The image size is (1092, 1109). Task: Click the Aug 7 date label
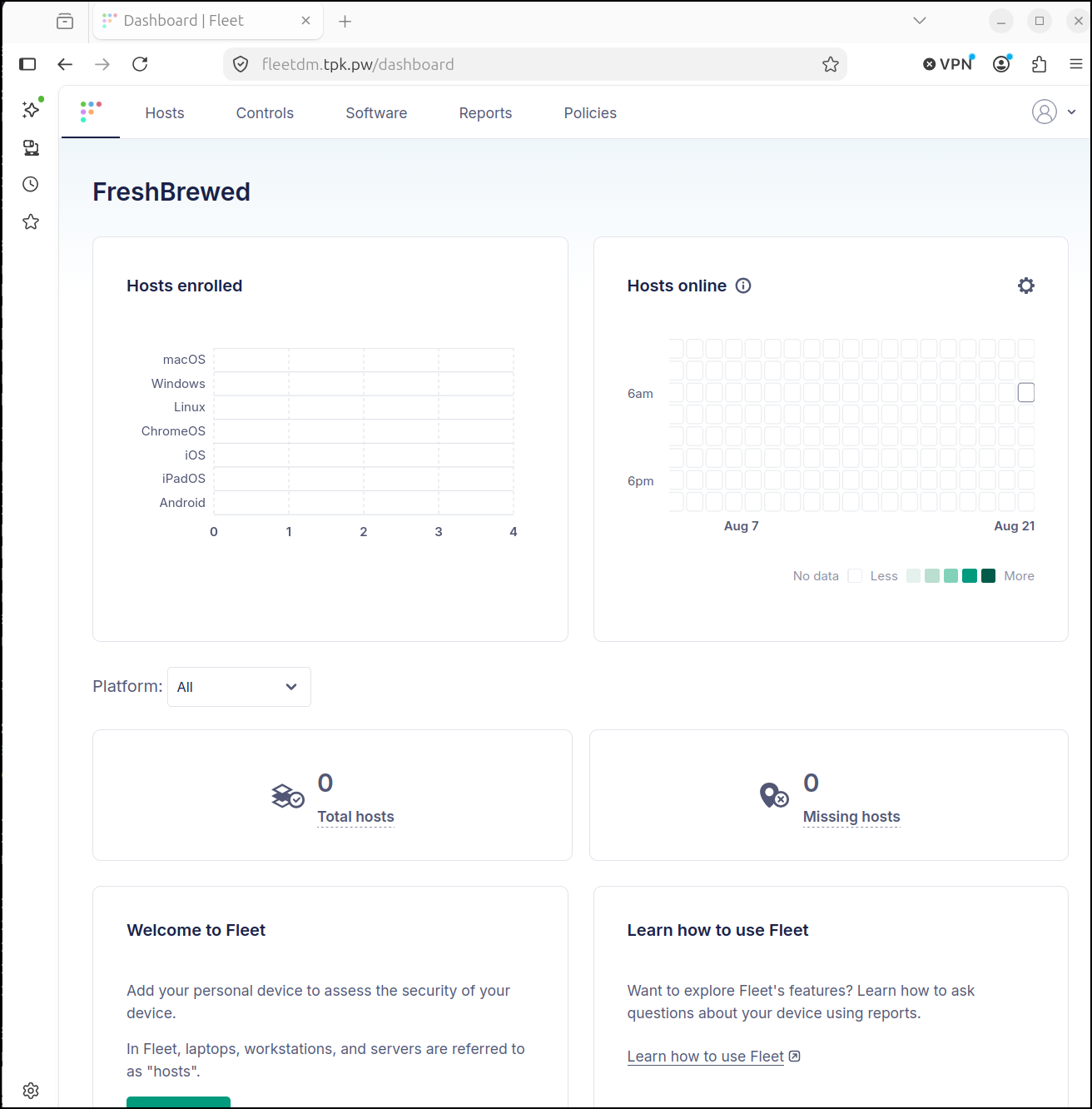tap(742, 526)
